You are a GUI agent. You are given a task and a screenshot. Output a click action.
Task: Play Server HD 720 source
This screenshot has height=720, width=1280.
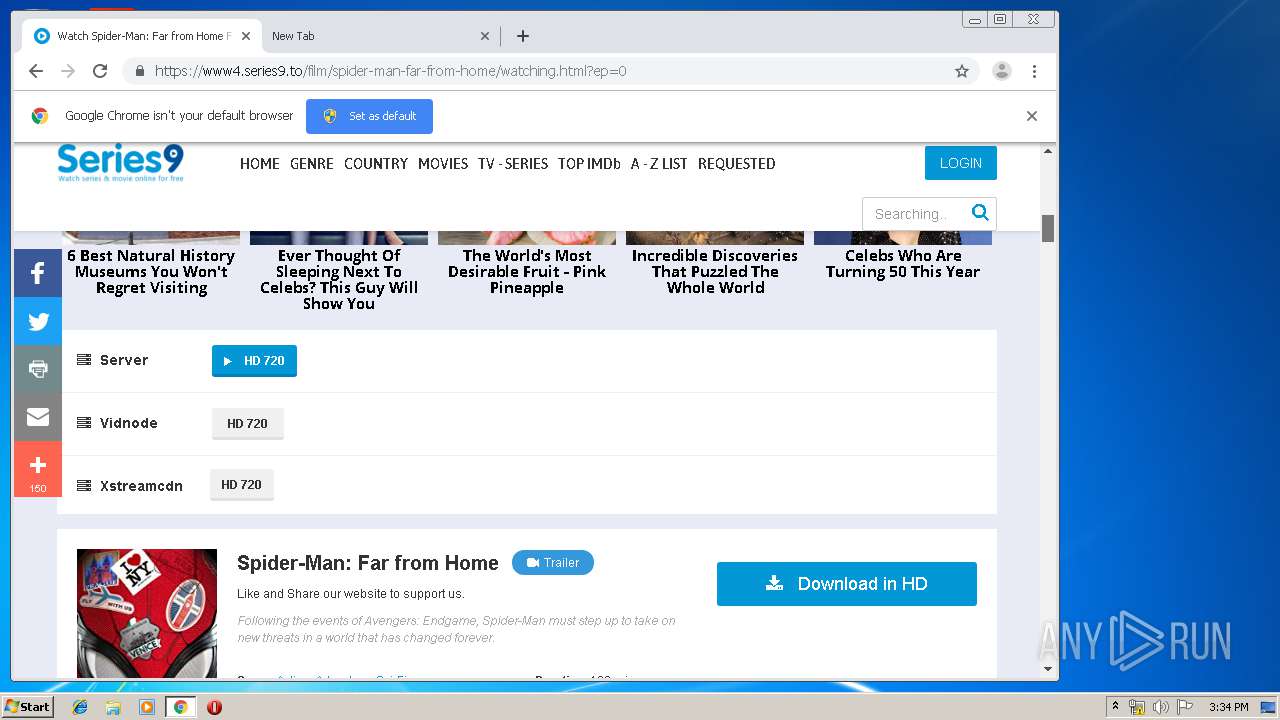coord(254,361)
